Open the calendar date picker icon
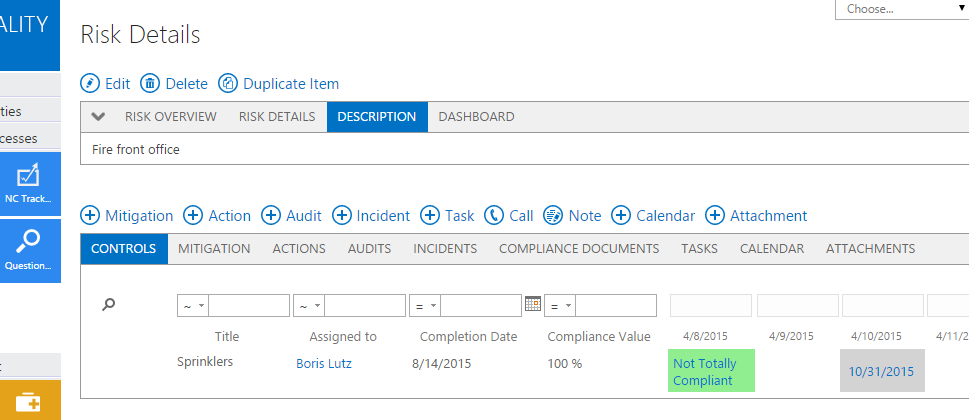 pyautogui.click(x=533, y=303)
